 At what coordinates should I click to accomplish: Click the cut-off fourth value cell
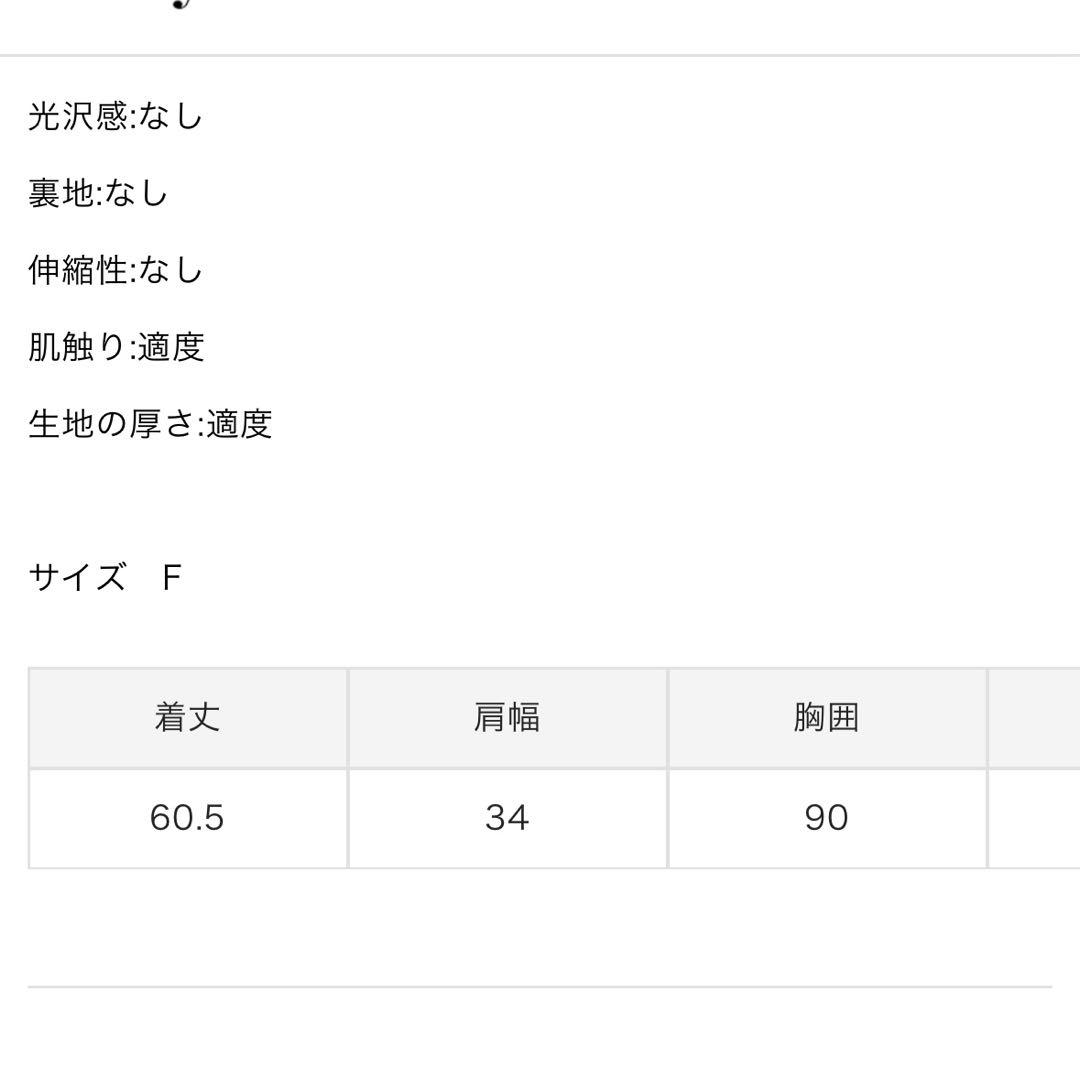pyautogui.click(x=1034, y=818)
